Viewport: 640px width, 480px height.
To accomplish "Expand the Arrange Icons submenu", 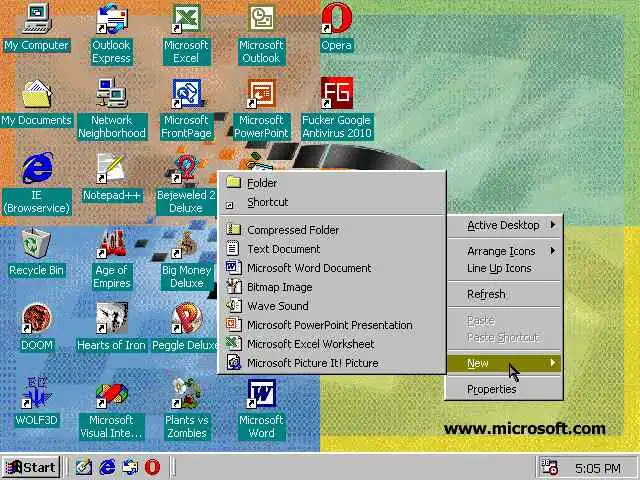I will [504, 251].
